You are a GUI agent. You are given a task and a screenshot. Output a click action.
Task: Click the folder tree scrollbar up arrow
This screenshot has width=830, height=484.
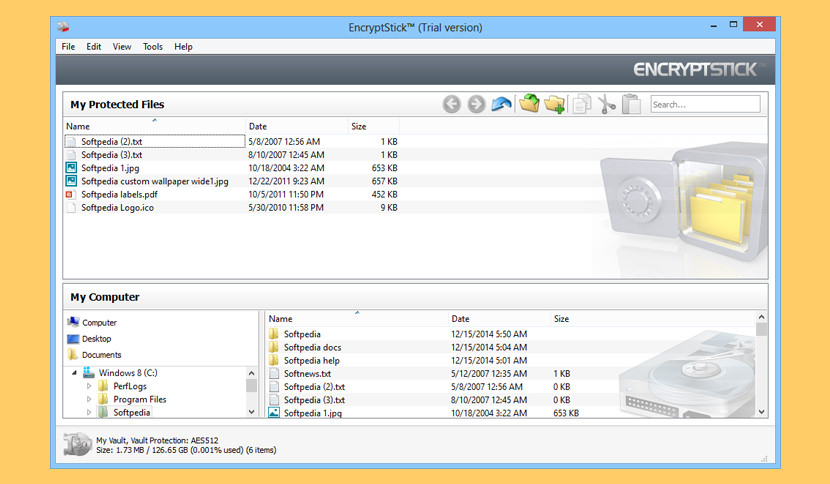[x=251, y=373]
